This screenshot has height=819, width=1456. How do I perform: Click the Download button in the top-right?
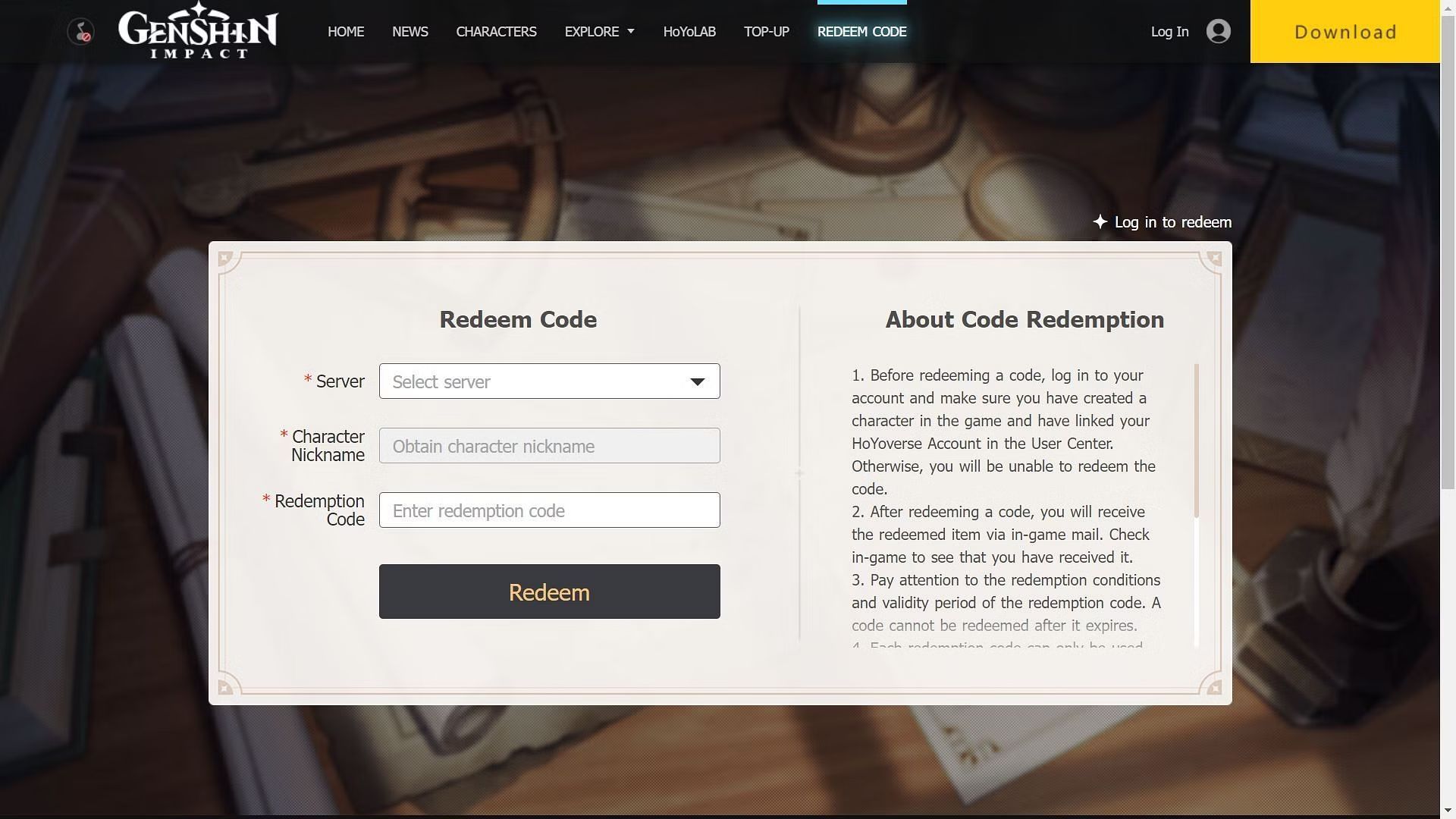pos(1345,31)
